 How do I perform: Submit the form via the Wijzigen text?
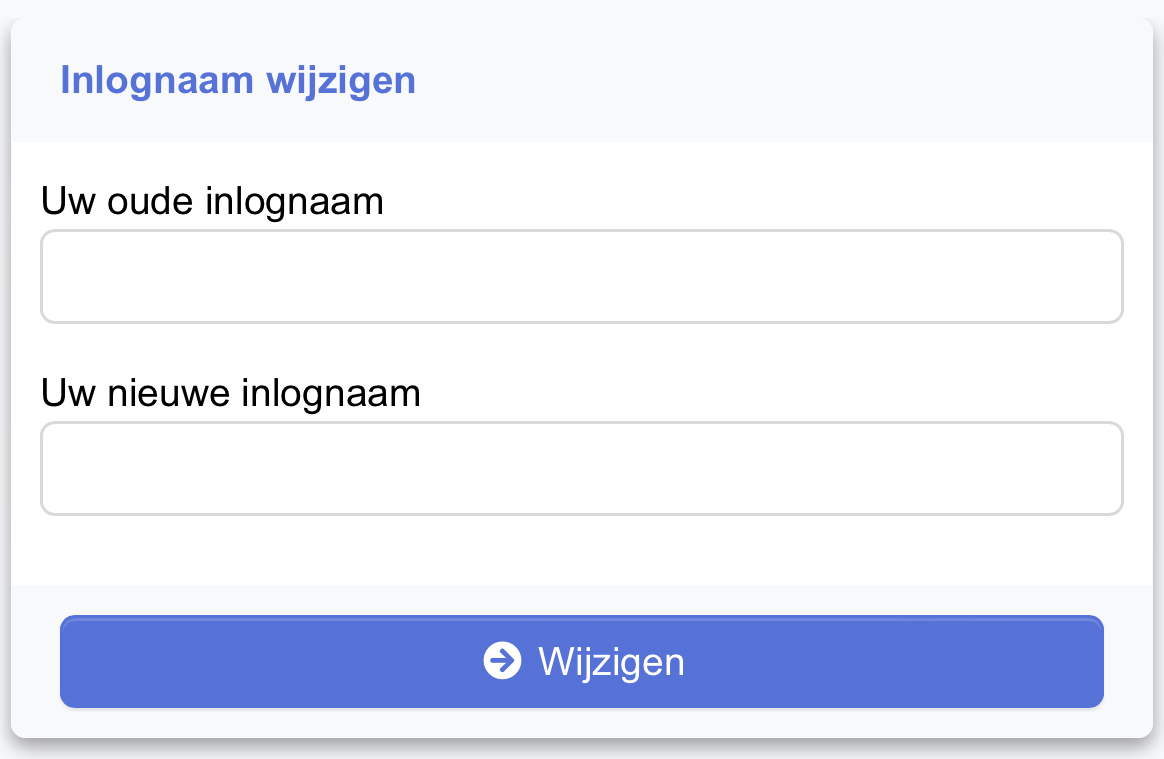click(x=611, y=662)
